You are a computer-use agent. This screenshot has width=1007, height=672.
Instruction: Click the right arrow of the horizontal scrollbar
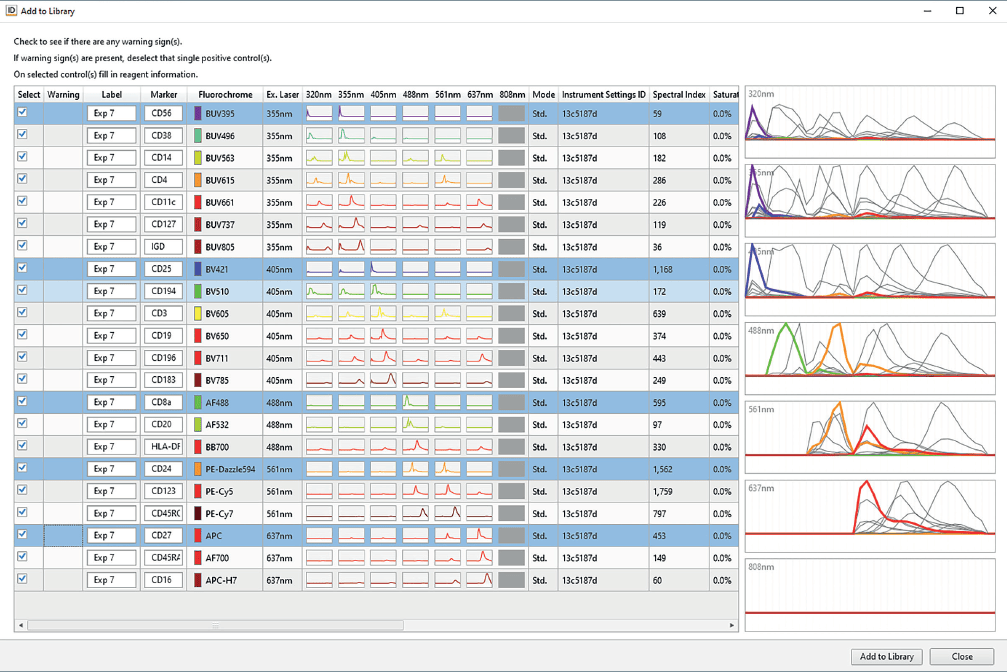(732, 625)
